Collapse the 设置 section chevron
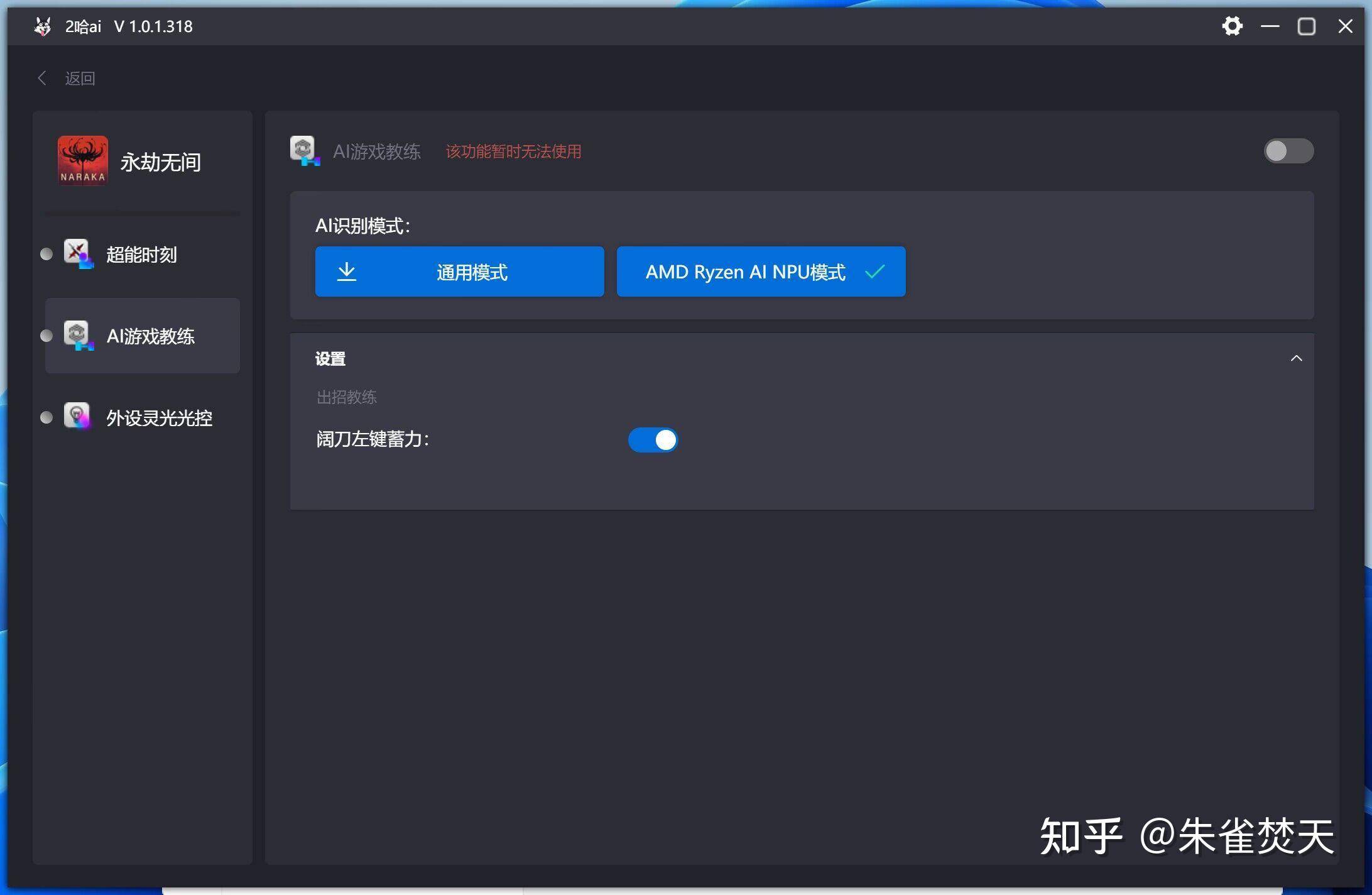Viewport: 1372px width, 895px height. tap(1296, 358)
